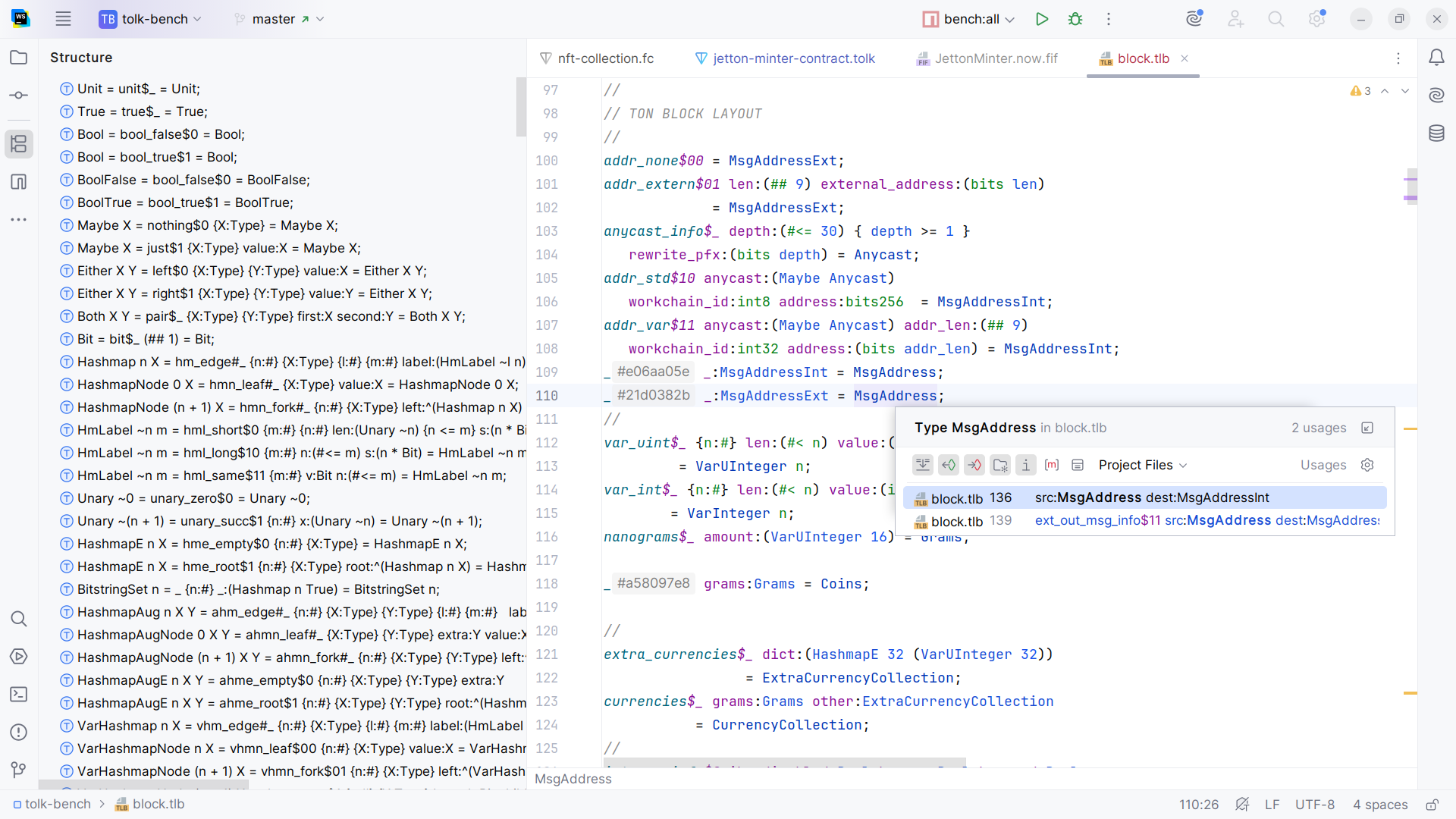The image size is (1456, 819).
Task: Open the usages popup settings gear
Action: tap(1367, 465)
